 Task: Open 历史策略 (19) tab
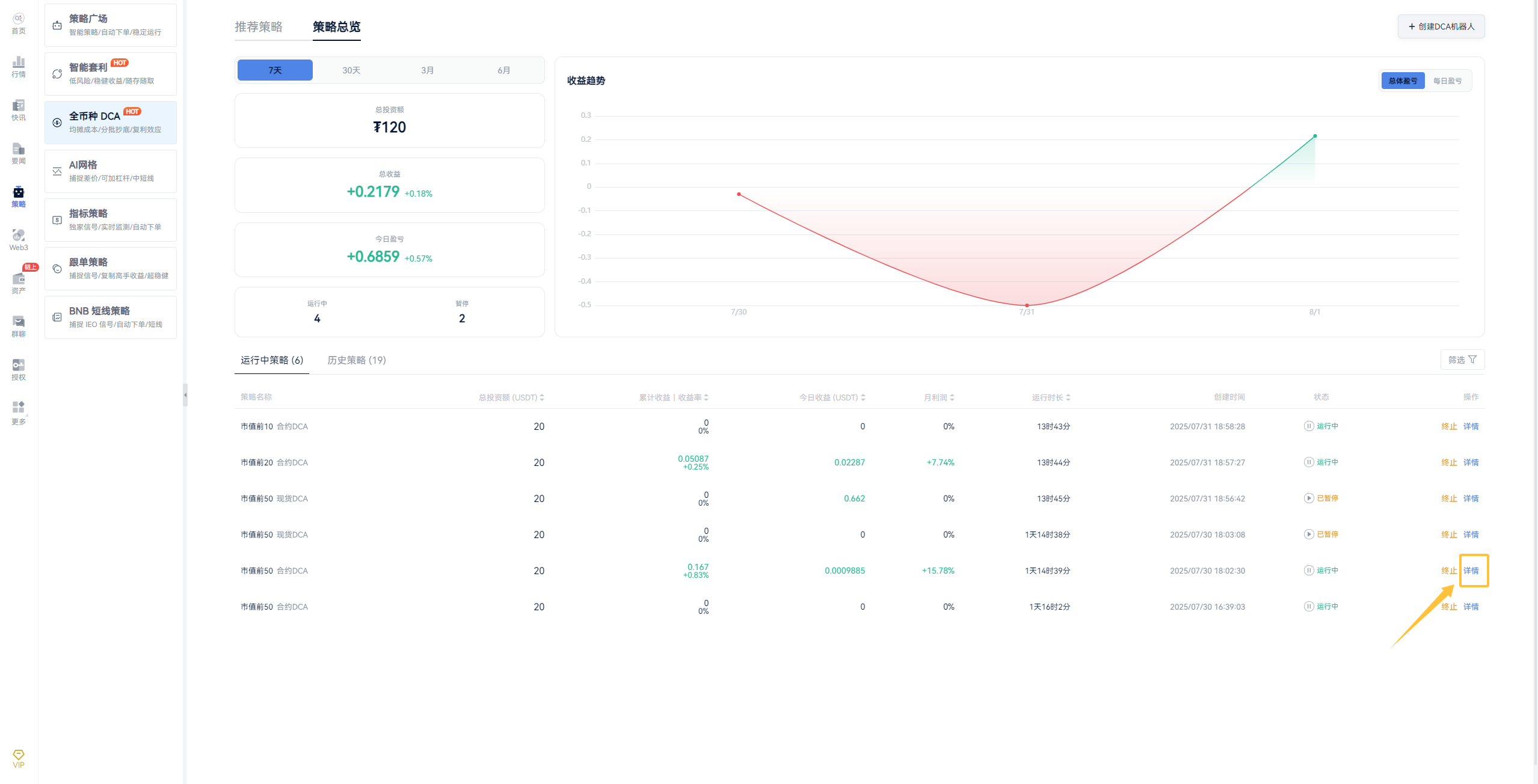(357, 360)
